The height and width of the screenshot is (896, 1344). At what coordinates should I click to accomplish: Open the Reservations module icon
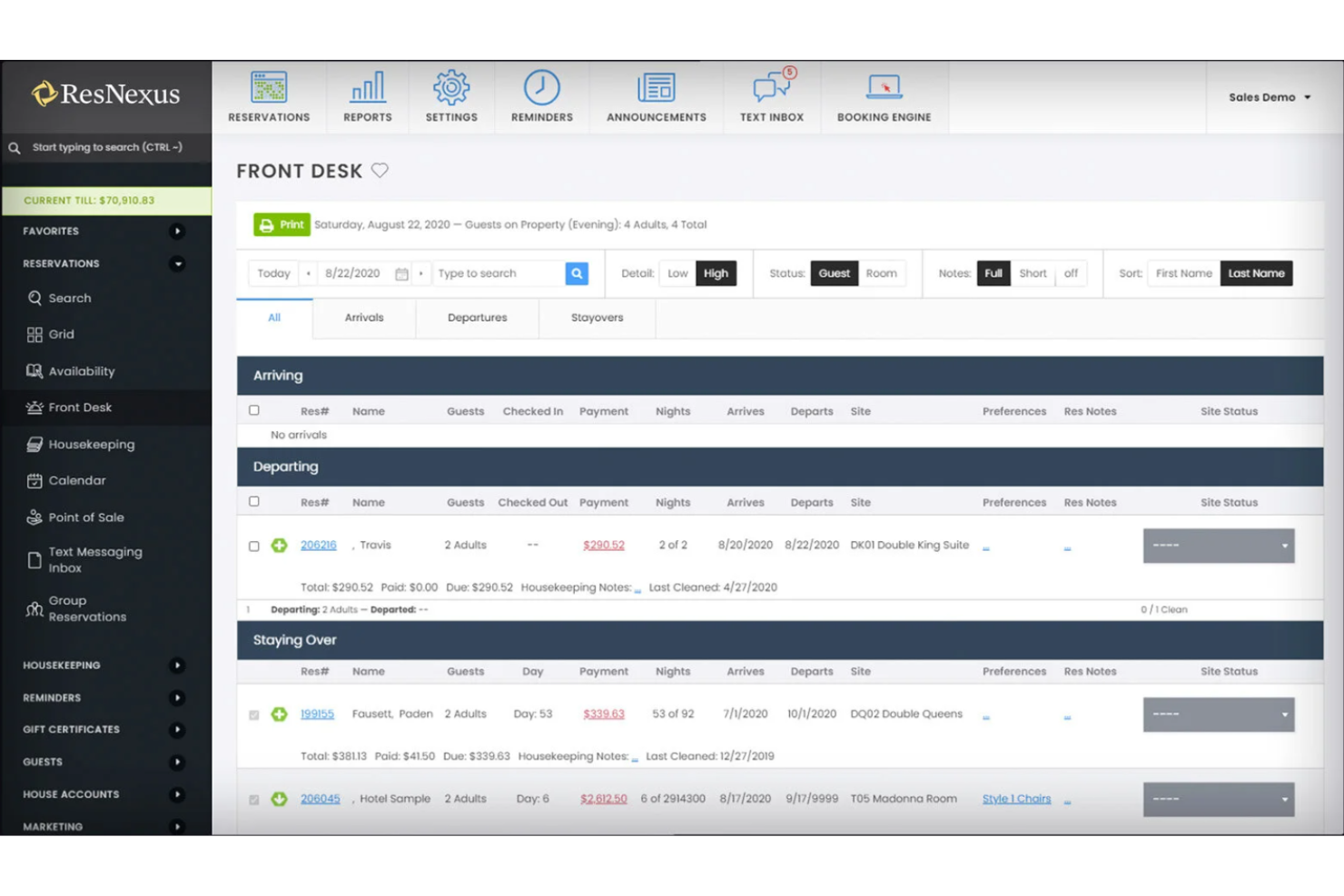point(269,87)
